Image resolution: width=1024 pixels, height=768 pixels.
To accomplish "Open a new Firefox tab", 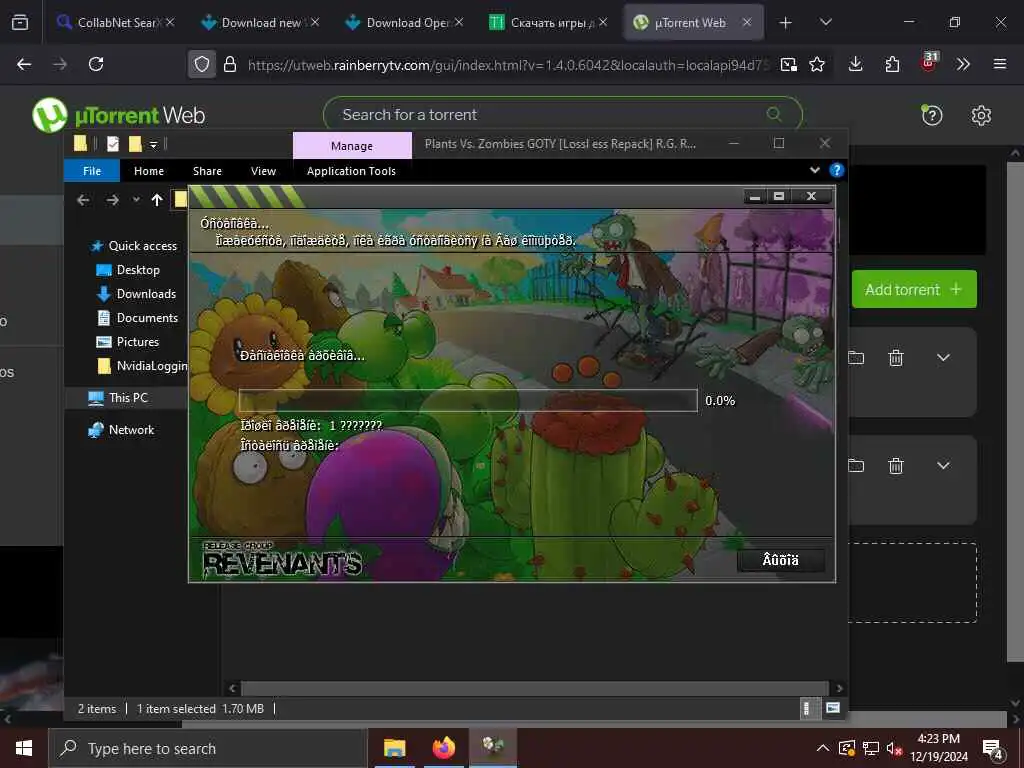I will [x=785, y=23].
